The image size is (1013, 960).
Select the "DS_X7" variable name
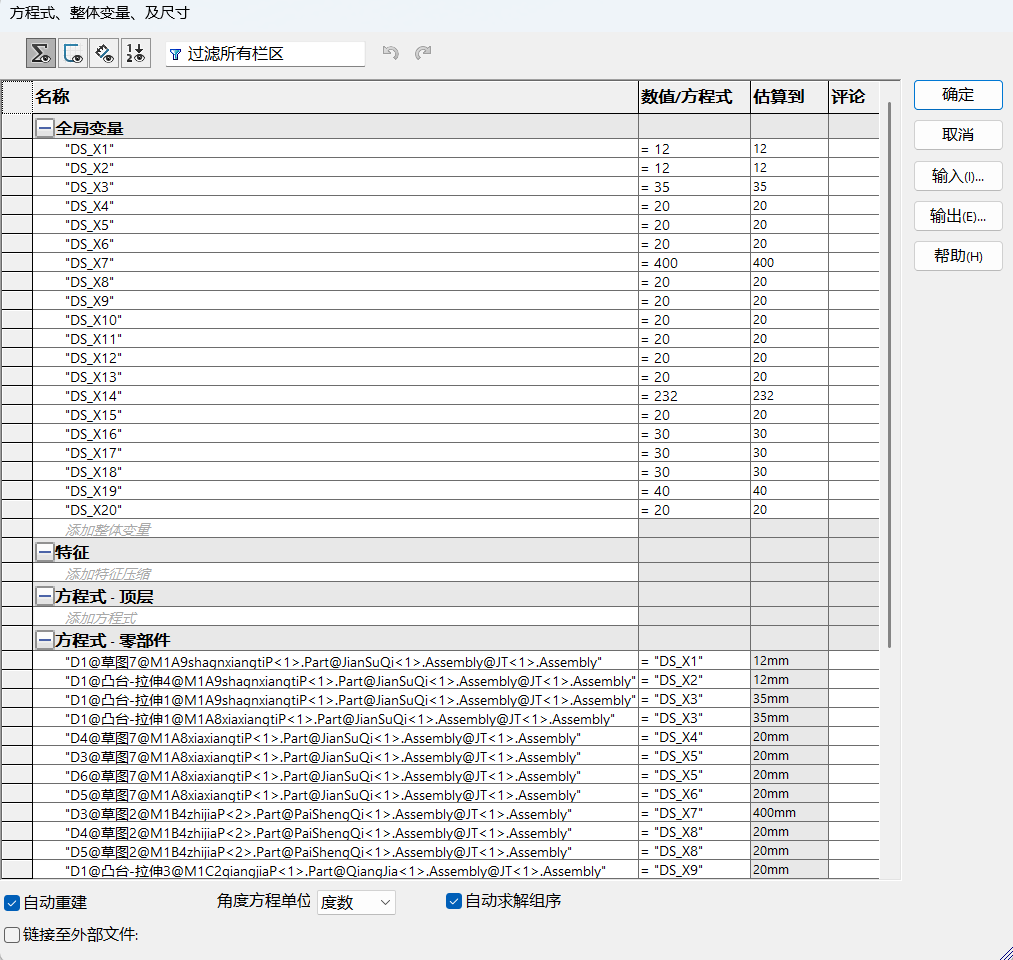click(89, 263)
